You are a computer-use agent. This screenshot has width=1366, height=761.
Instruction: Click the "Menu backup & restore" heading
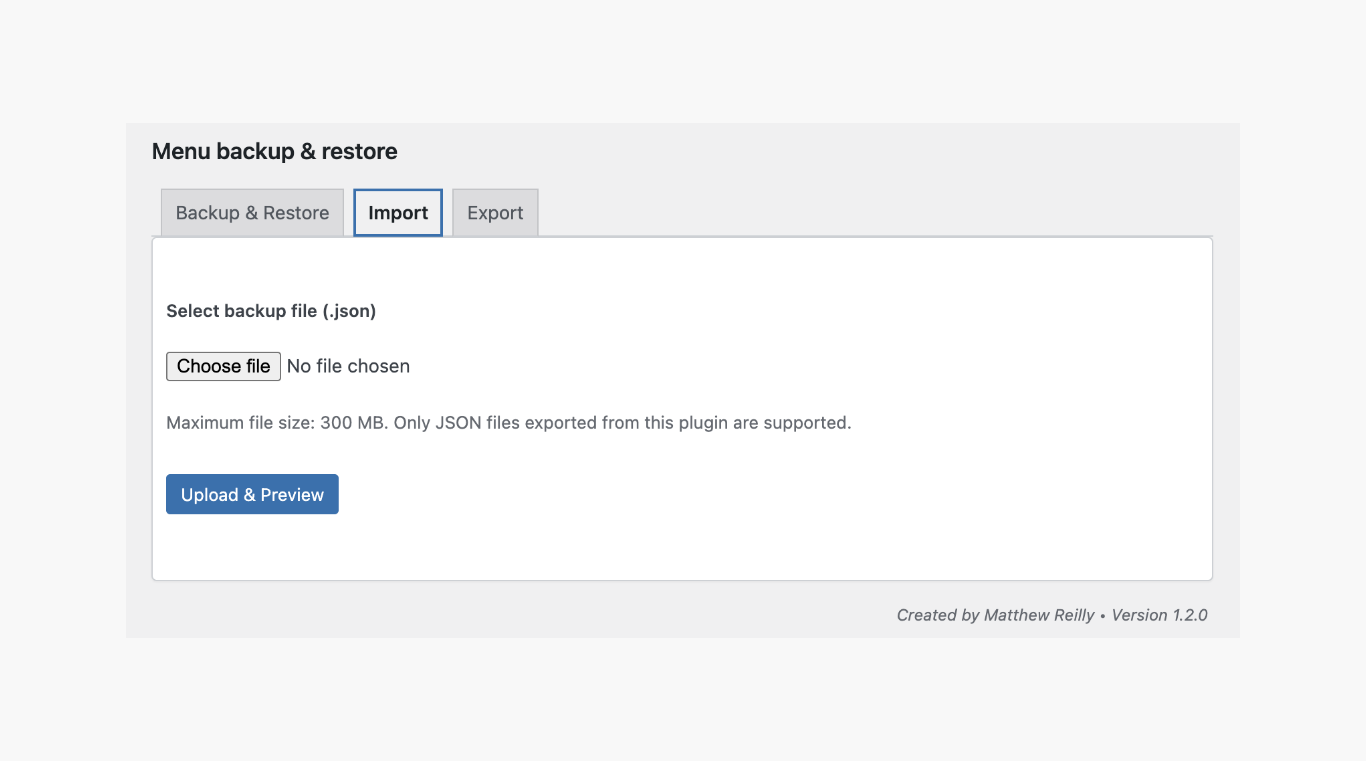(274, 152)
